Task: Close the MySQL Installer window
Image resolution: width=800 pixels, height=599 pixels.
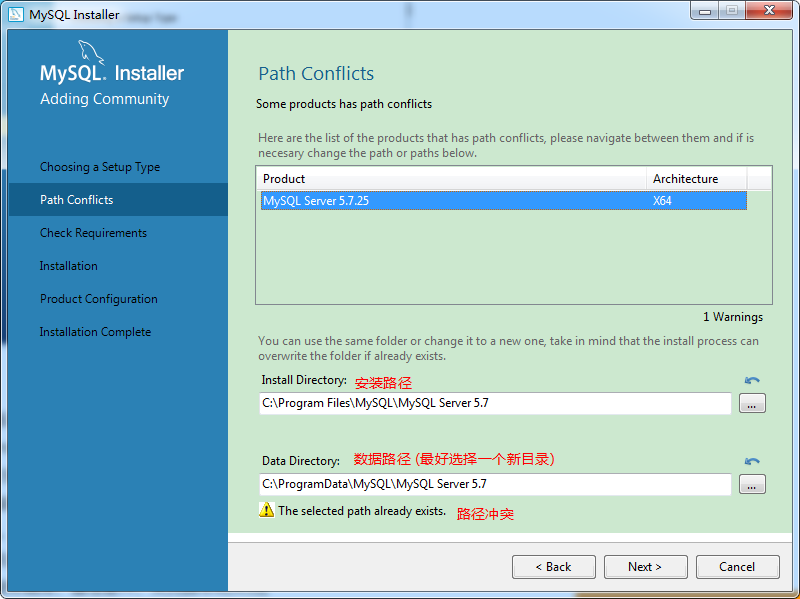Action: [x=770, y=10]
